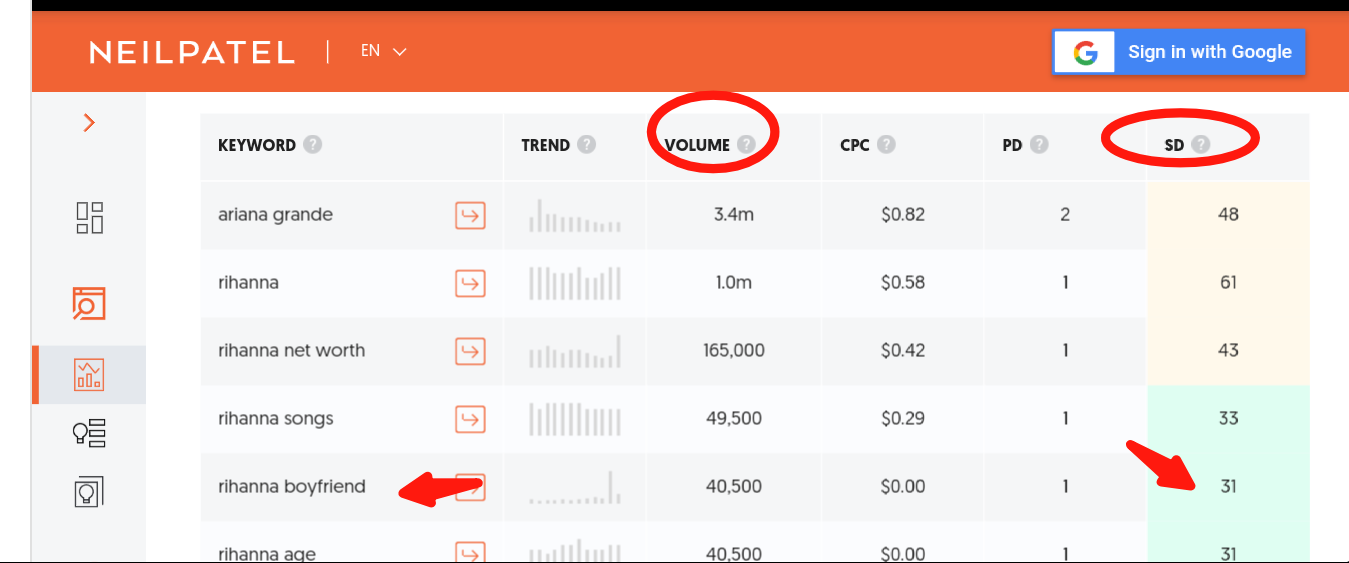This screenshot has height=563, width=1349.
Task: Click the CPC value $0.82
Action: (x=903, y=215)
